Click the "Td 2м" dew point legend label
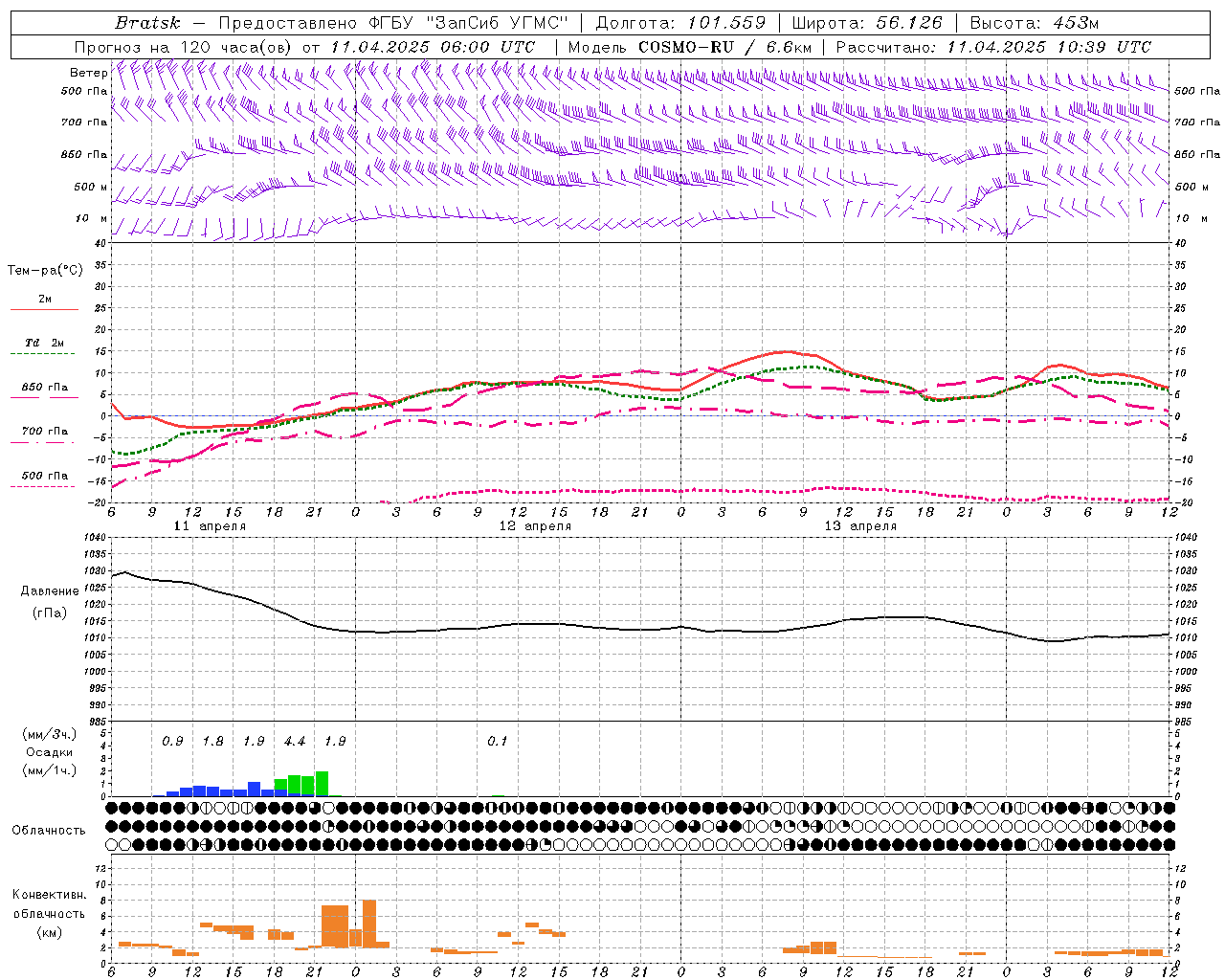Screen dimensions: 1225x980 (x=45, y=343)
